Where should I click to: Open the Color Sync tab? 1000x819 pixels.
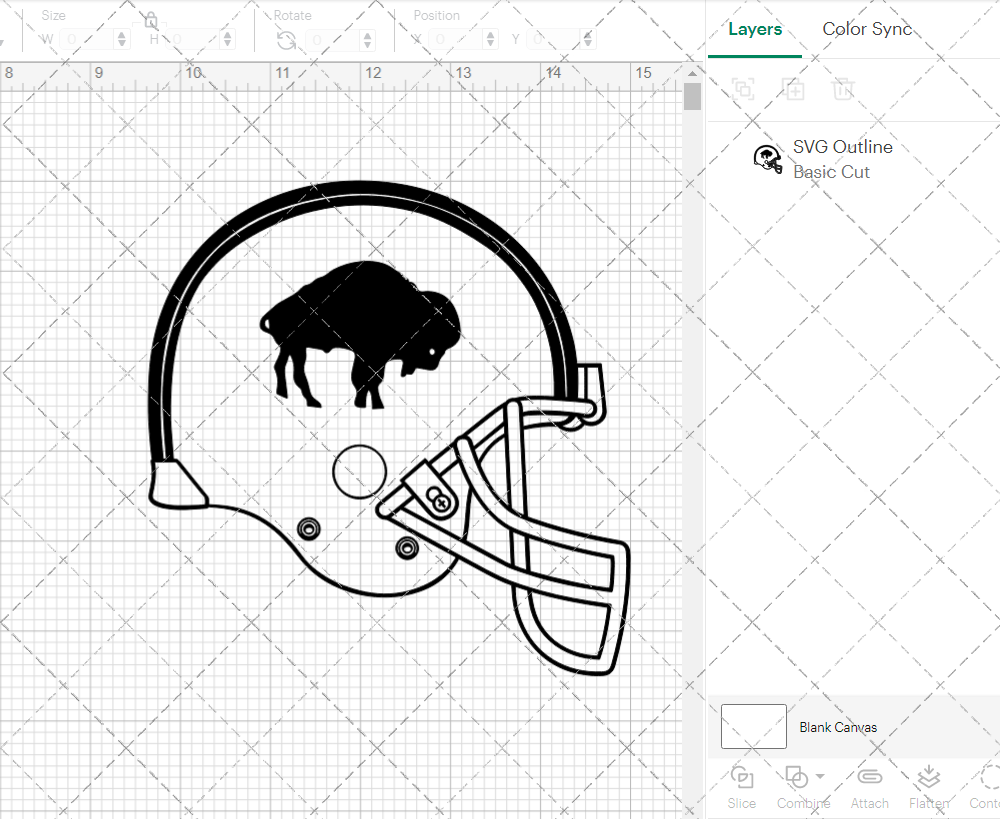pos(867,29)
